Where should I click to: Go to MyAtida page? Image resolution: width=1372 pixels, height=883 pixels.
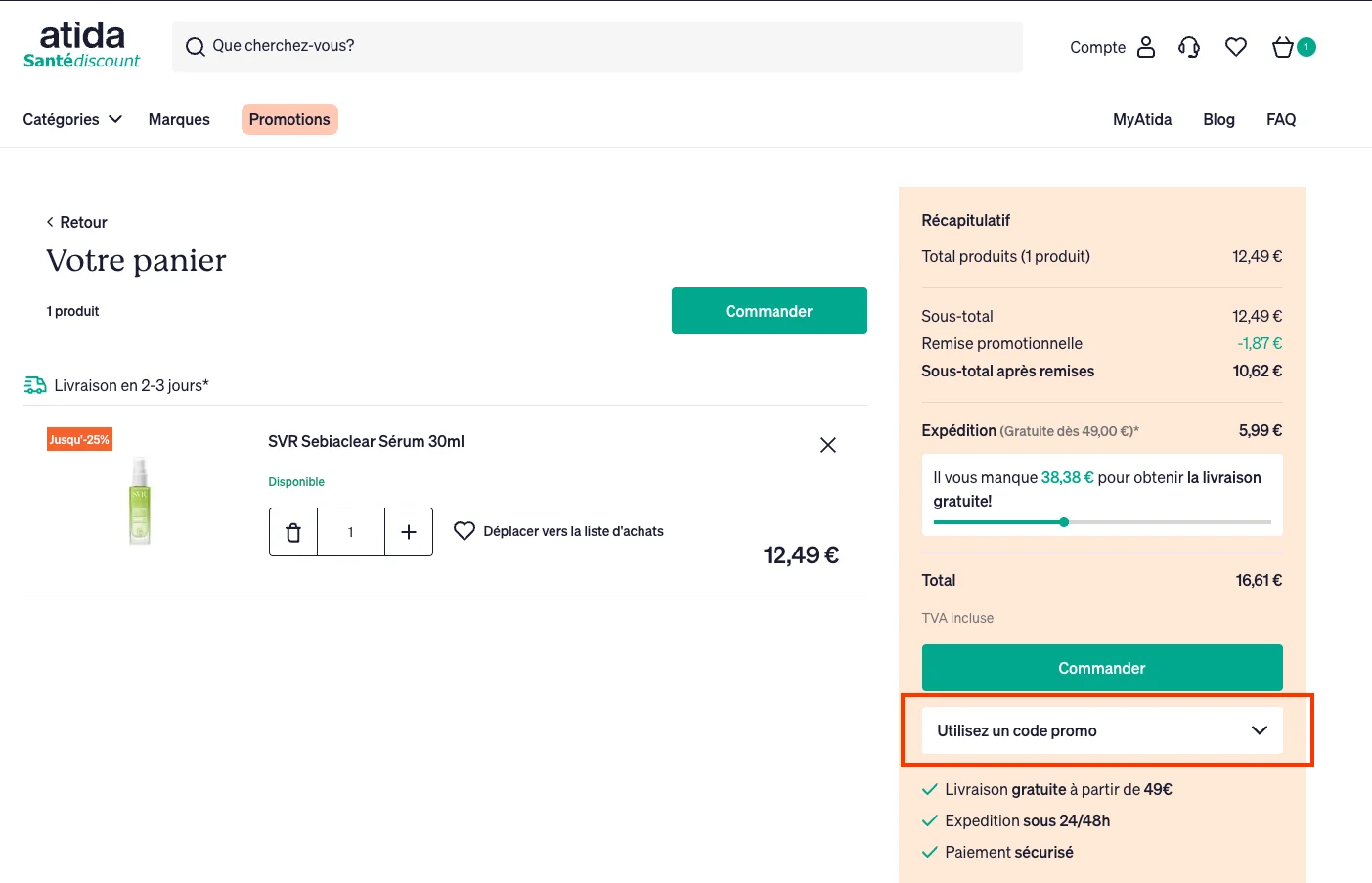coord(1142,119)
